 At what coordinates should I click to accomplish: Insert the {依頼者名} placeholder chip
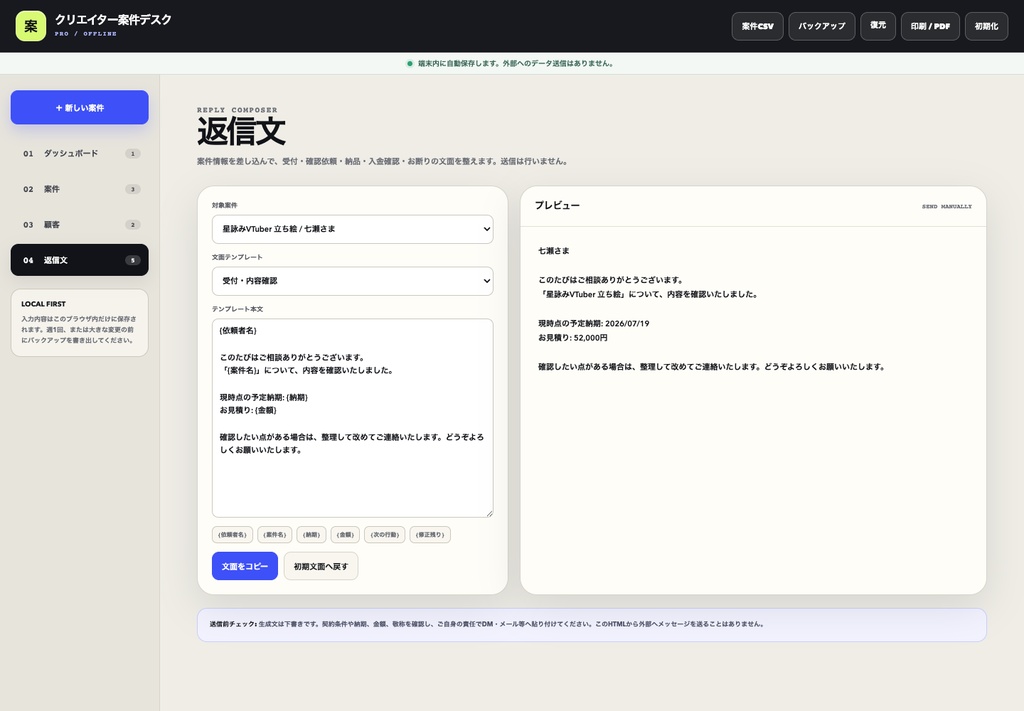tap(232, 535)
